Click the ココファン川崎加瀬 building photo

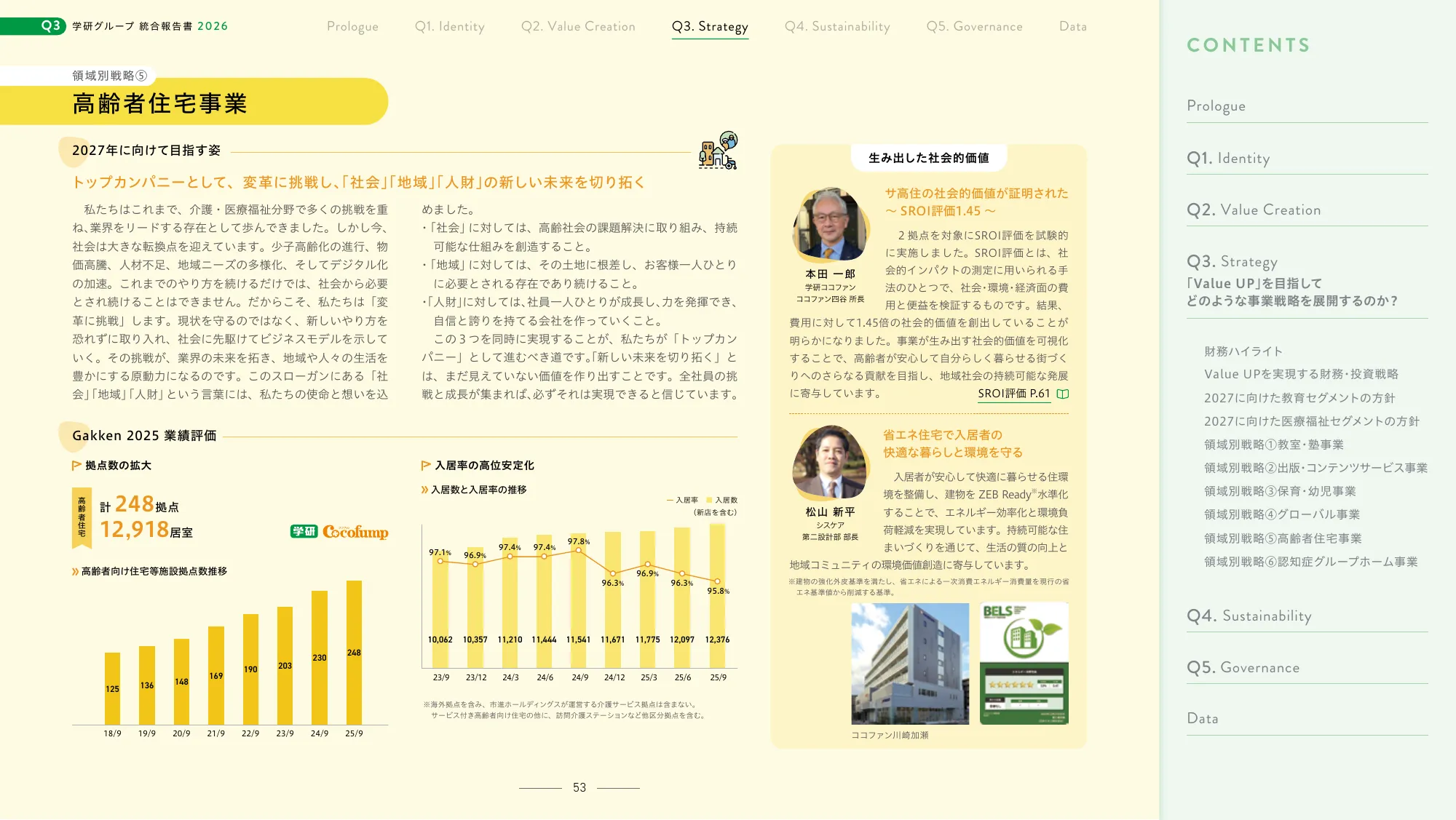pyautogui.click(x=910, y=664)
